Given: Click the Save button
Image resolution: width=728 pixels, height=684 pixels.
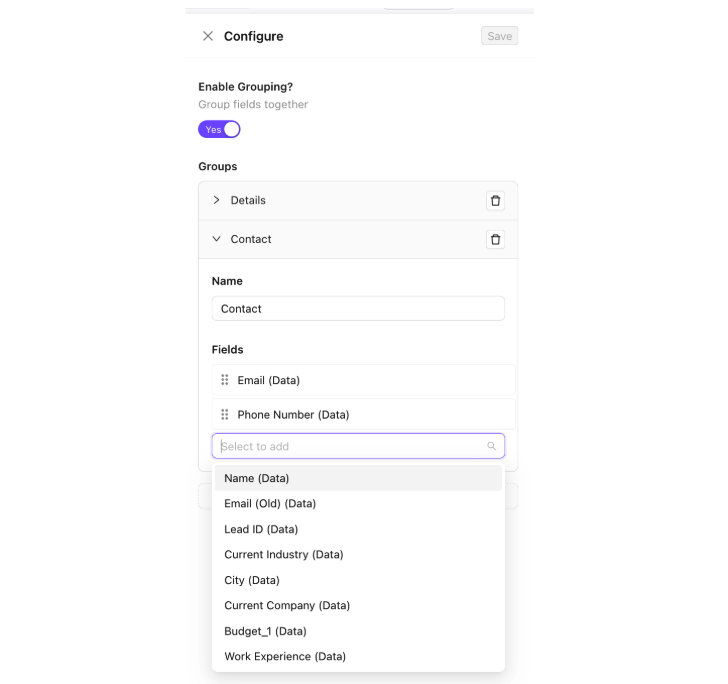Looking at the screenshot, I should coord(499,36).
